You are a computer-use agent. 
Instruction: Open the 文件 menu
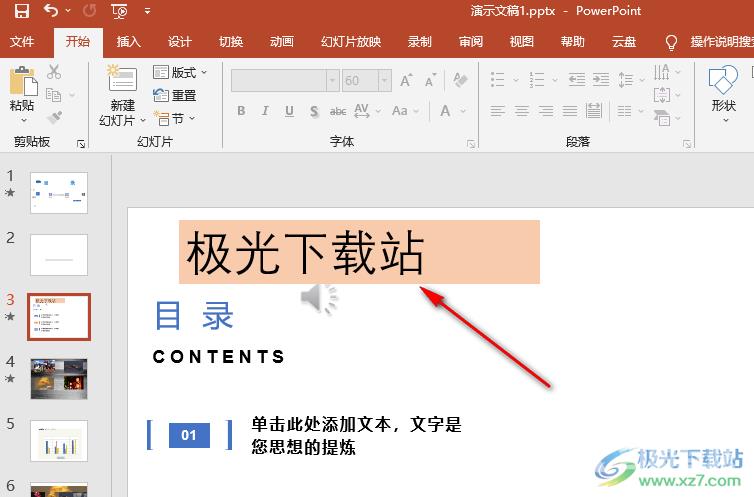(22, 42)
